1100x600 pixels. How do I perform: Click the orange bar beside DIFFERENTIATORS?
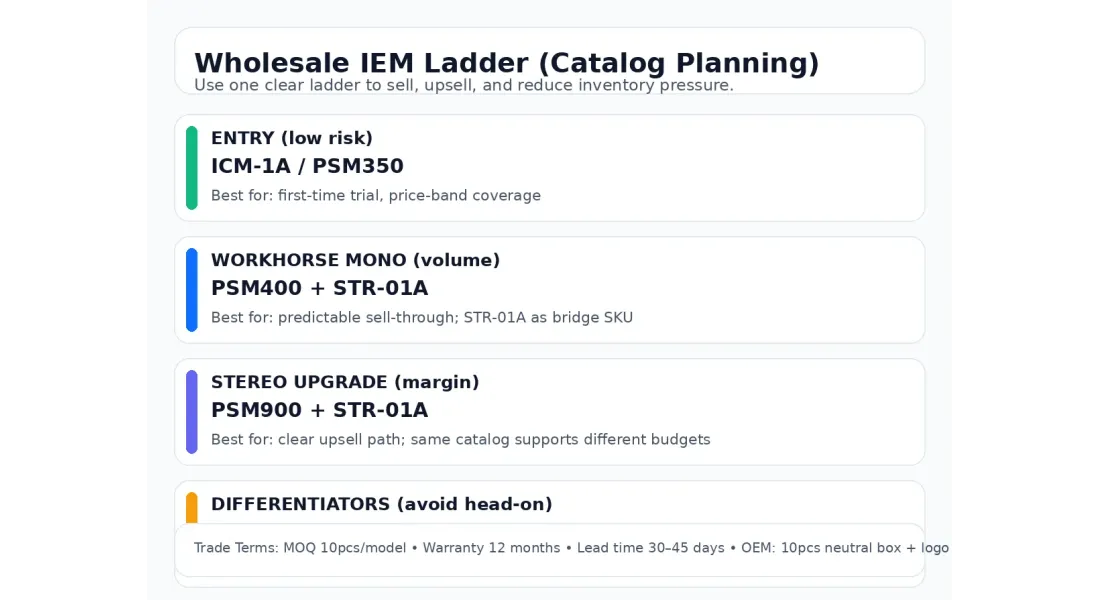click(192, 508)
